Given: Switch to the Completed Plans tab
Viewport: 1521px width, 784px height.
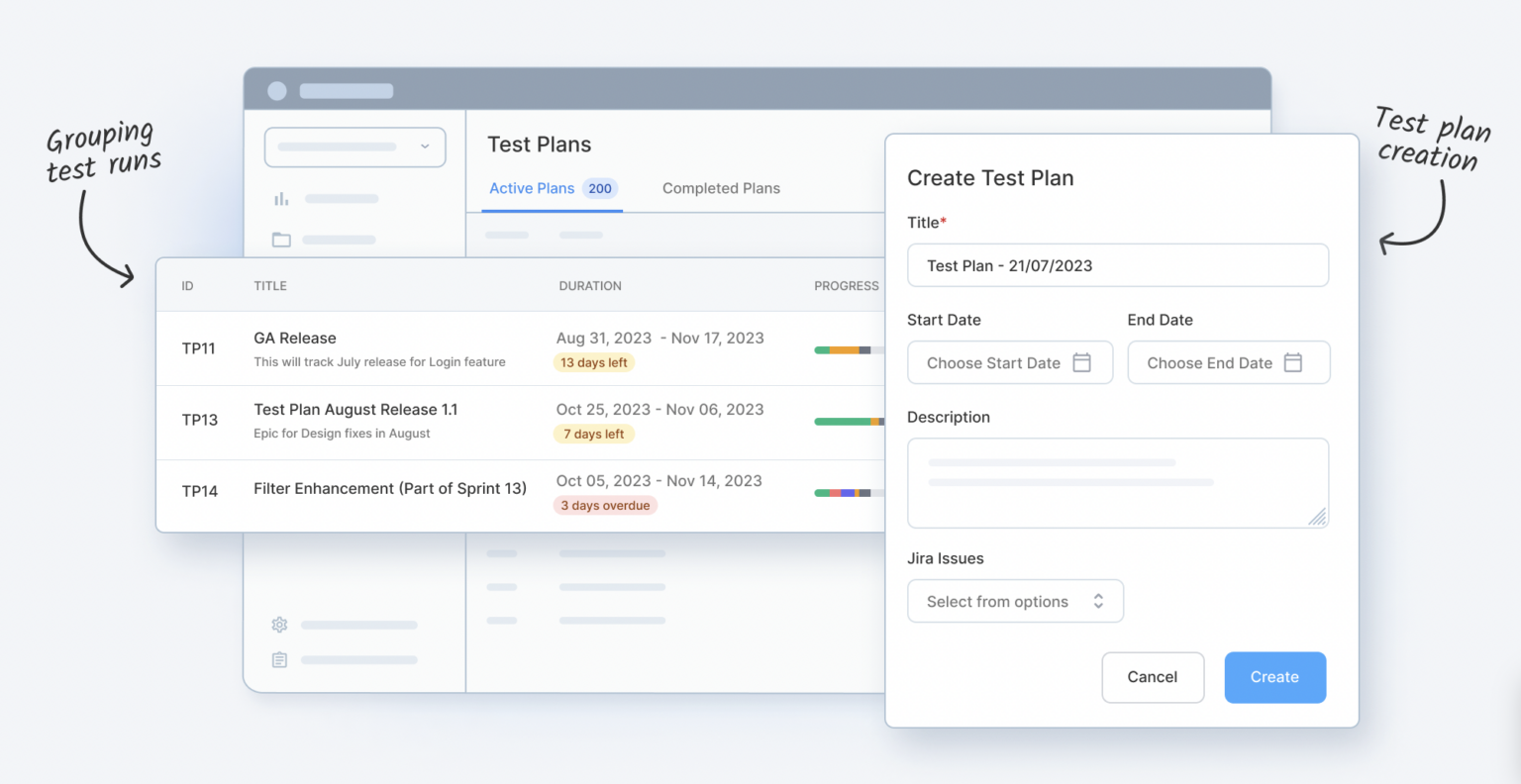Looking at the screenshot, I should (721, 188).
